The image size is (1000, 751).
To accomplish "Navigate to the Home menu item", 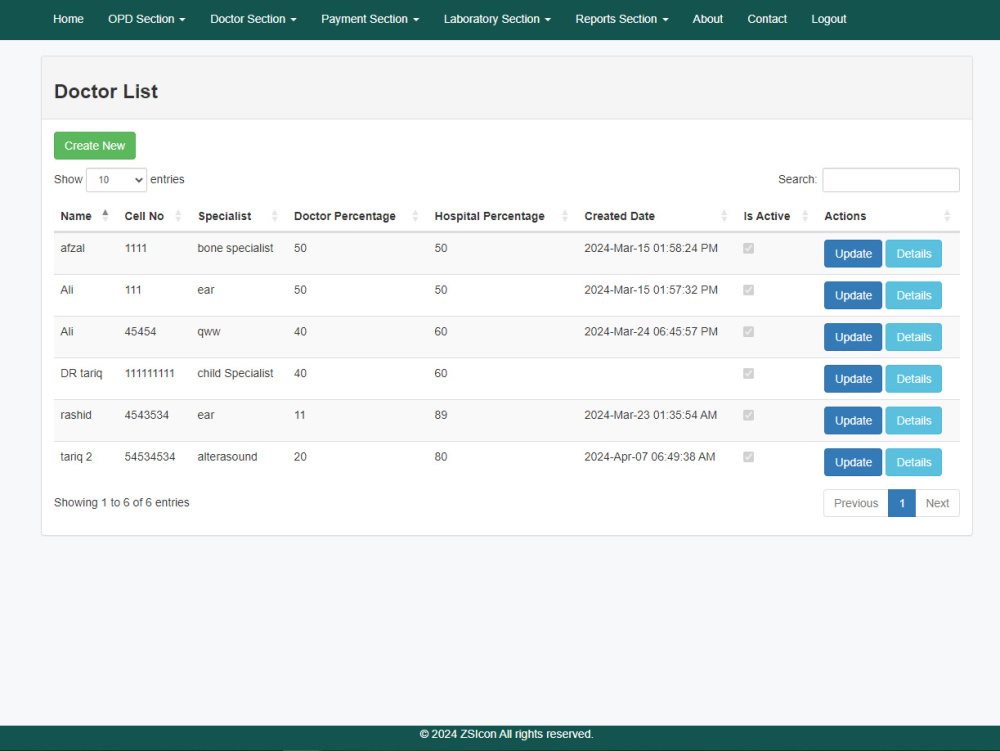I will (68, 19).
